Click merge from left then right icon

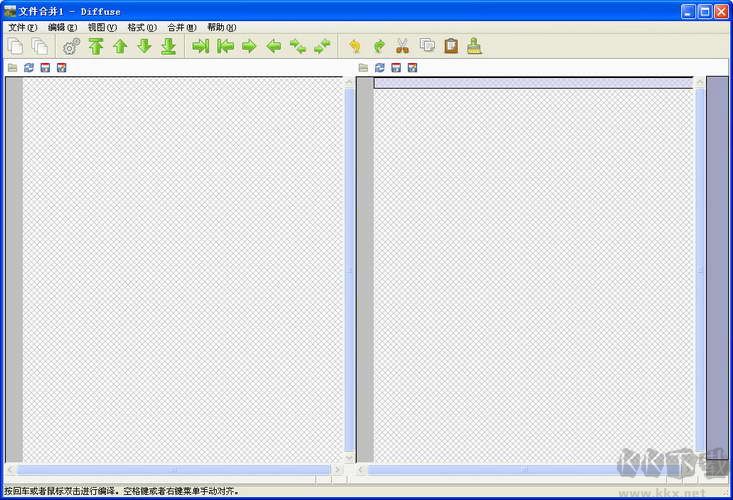[x=298, y=46]
